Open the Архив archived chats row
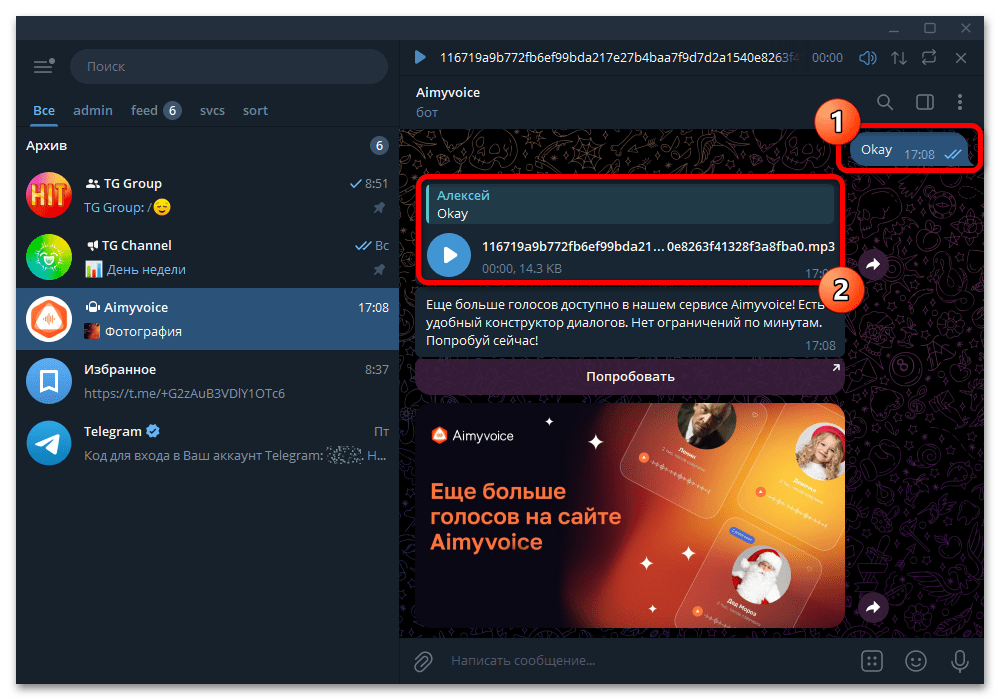1000x700 pixels. point(207,146)
